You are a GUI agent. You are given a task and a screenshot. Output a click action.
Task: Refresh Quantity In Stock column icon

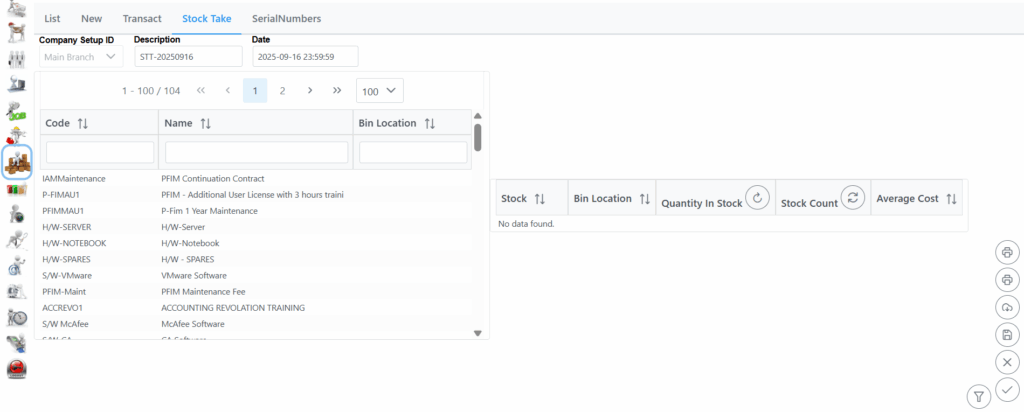[757, 198]
